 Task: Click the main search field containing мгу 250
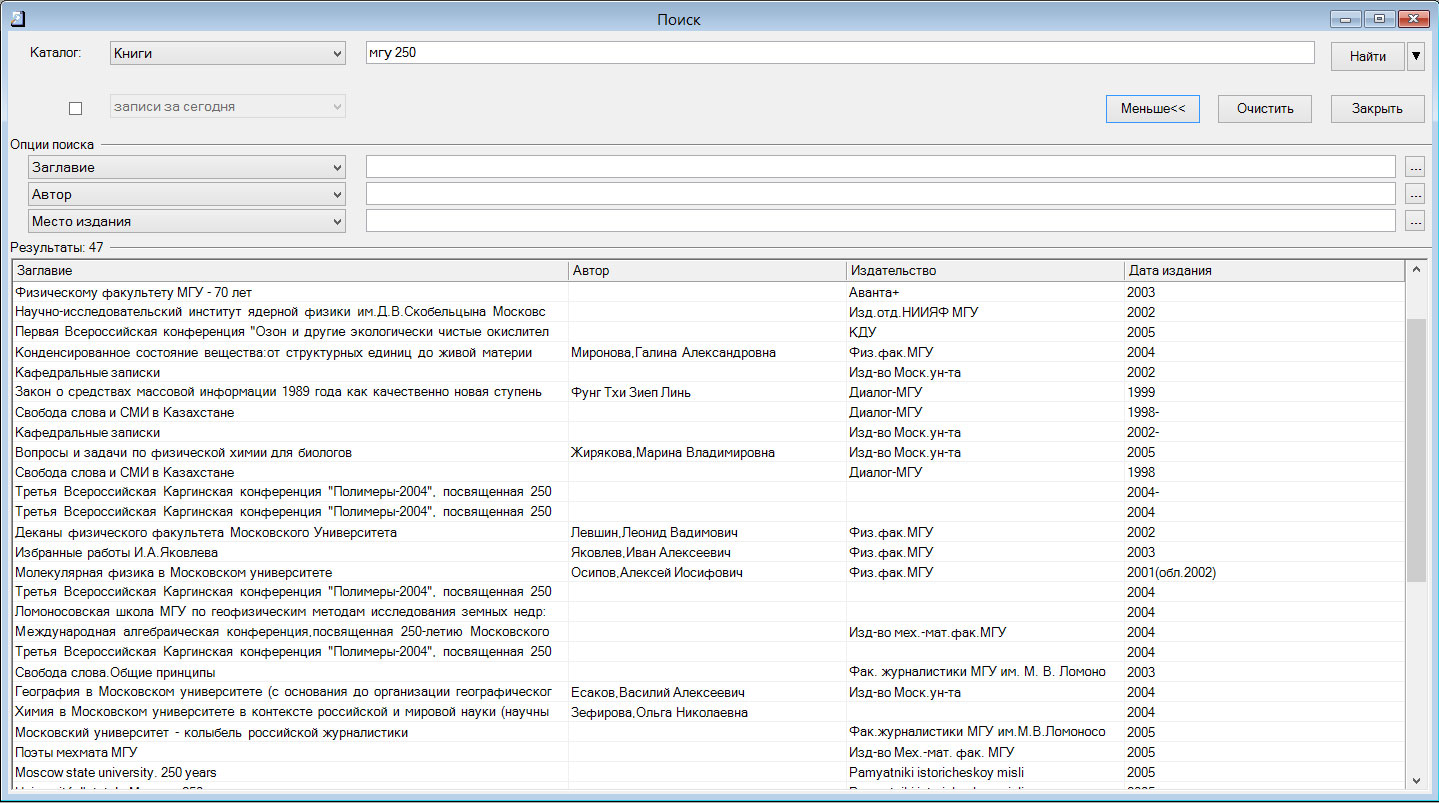pyautogui.click(x=839, y=53)
